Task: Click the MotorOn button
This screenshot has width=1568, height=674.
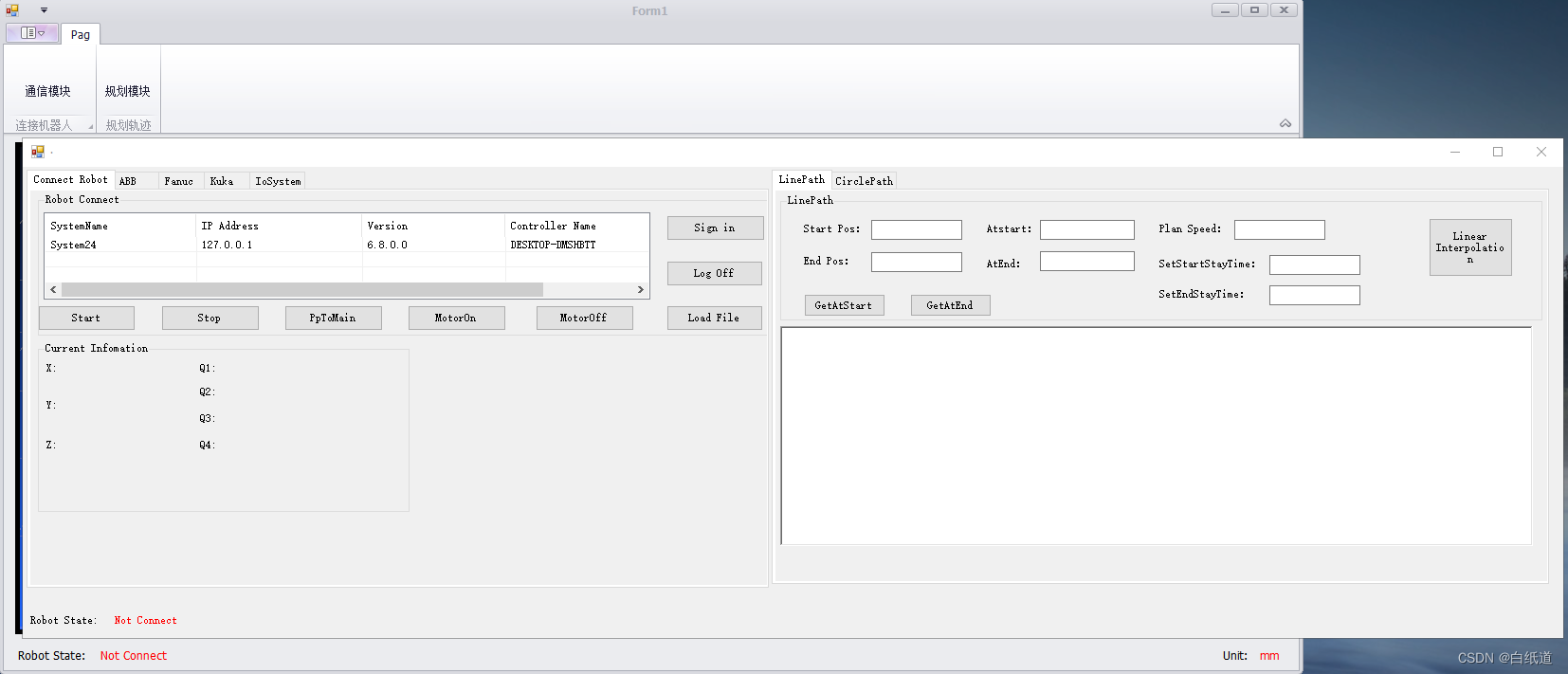Action: 456,318
